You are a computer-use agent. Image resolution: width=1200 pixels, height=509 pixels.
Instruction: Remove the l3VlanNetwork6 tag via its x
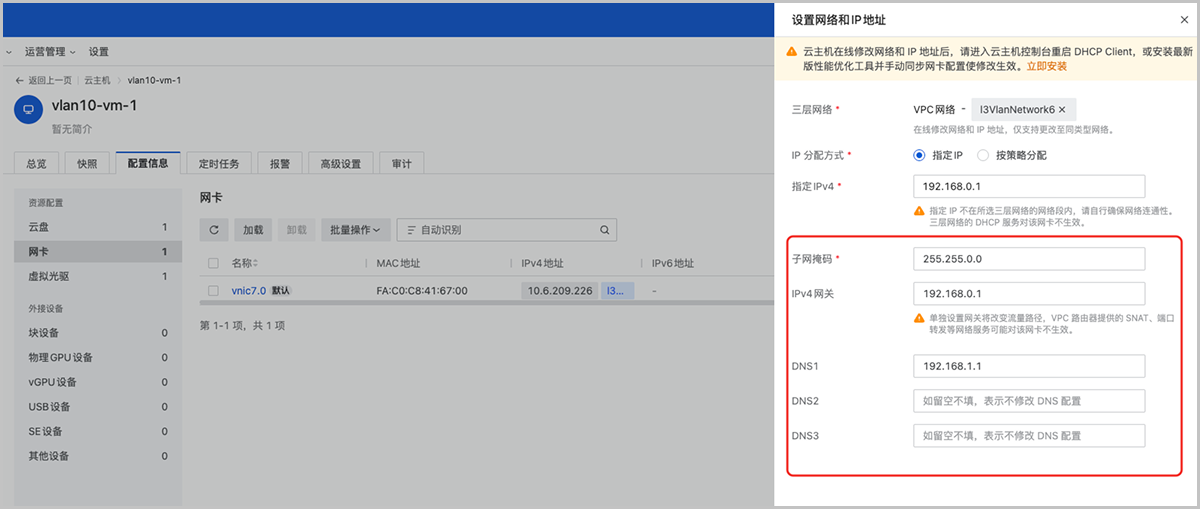1062,109
